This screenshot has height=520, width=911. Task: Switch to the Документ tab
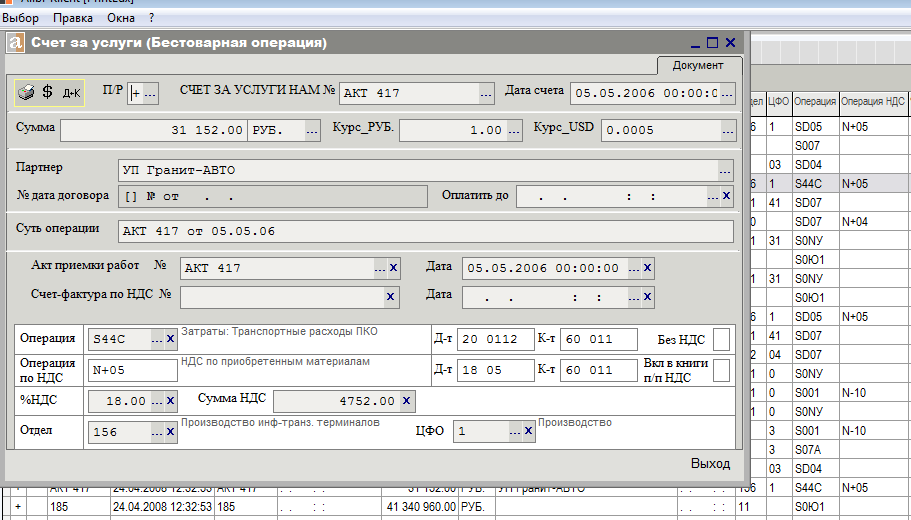tap(698, 65)
